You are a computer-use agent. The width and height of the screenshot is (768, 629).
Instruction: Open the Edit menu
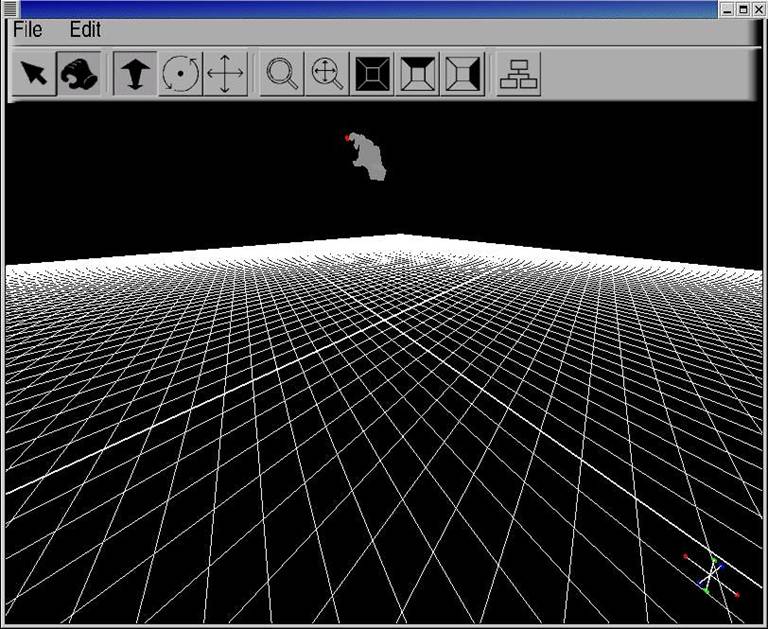pyautogui.click(x=85, y=30)
